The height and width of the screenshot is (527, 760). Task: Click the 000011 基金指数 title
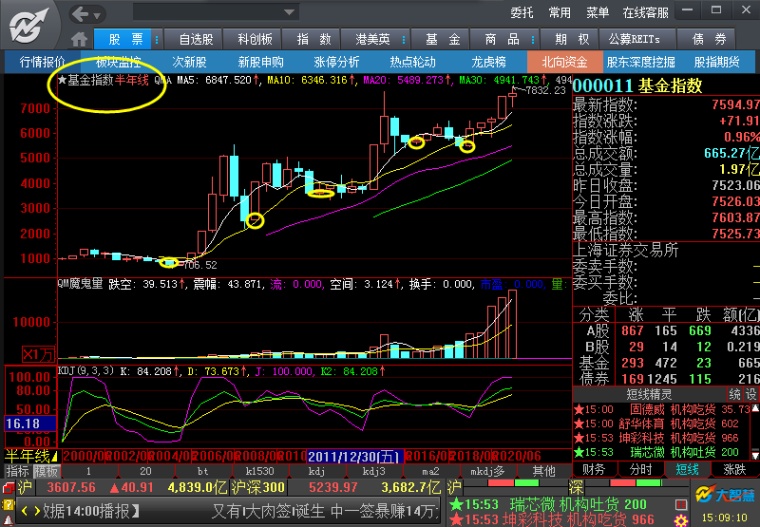(637, 86)
